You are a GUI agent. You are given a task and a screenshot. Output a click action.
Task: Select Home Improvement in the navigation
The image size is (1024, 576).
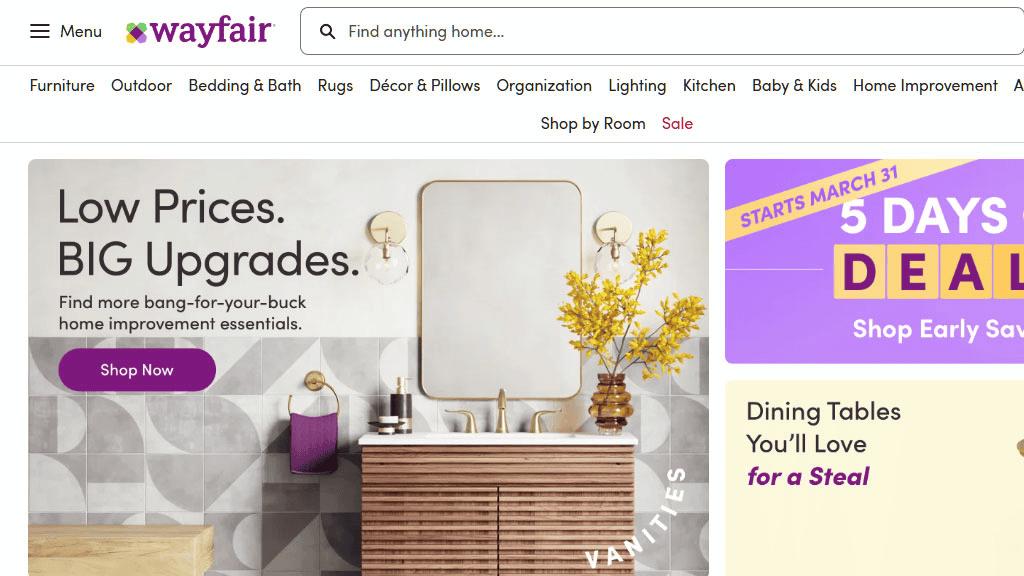coord(925,86)
